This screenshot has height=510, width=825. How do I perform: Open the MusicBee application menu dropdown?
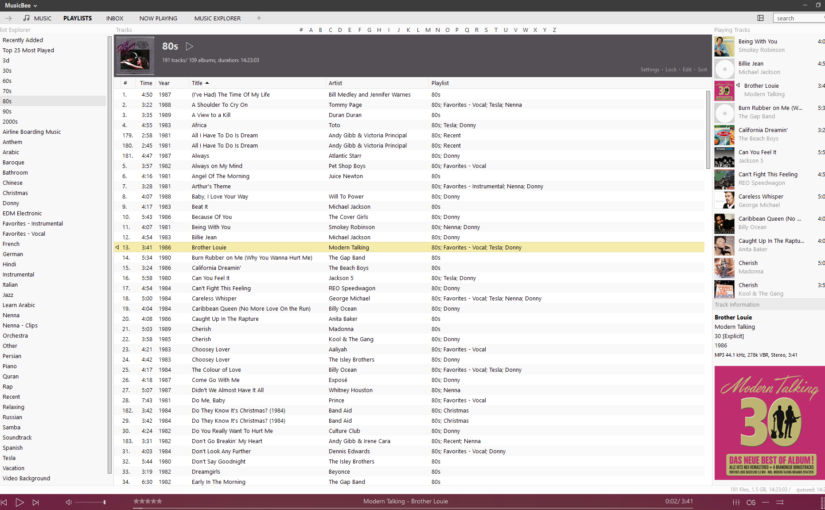pos(21,5)
